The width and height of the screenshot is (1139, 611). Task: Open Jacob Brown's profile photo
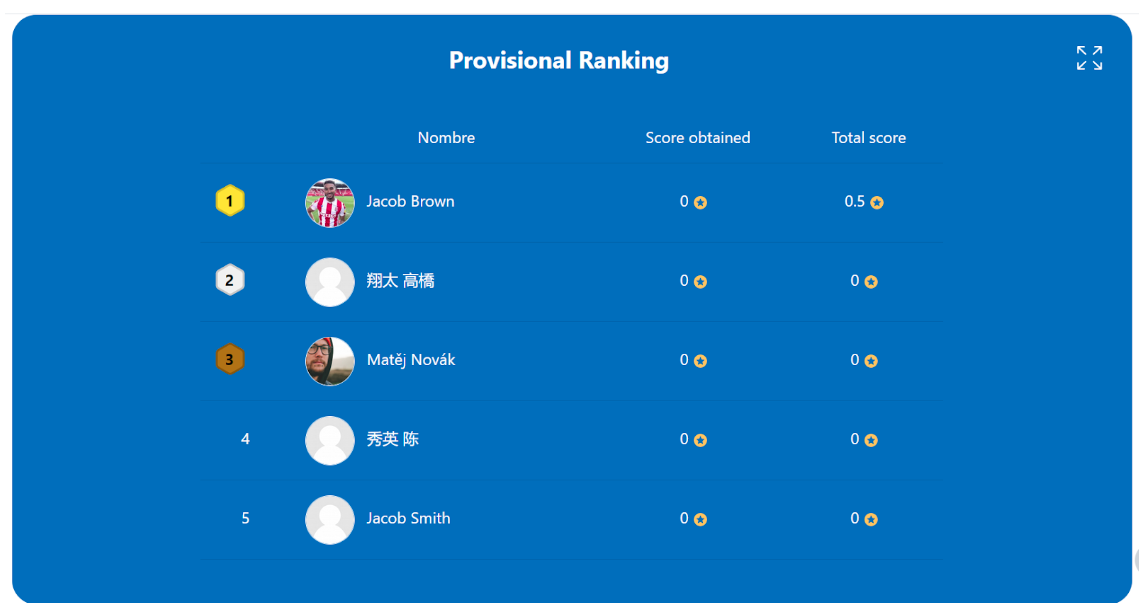tap(330, 203)
